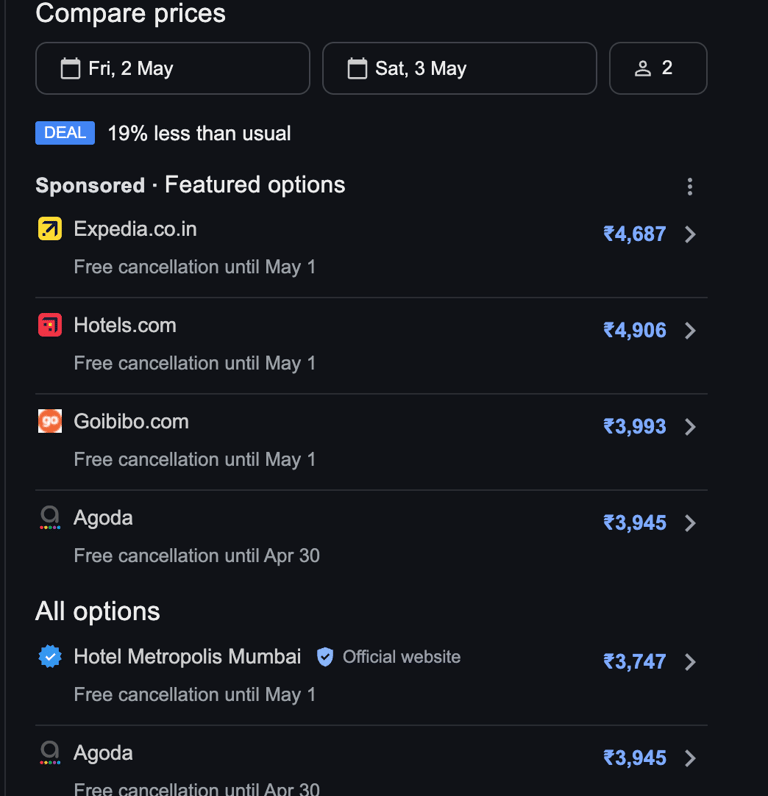The height and width of the screenshot is (796, 768).
Task: Click the Goibibo.com logo icon
Action: pos(50,421)
